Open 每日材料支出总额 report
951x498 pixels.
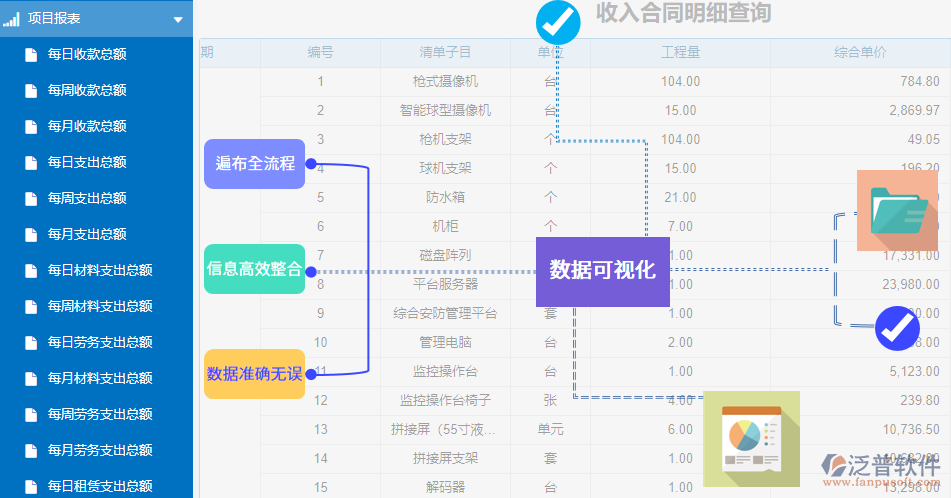click(x=100, y=270)
